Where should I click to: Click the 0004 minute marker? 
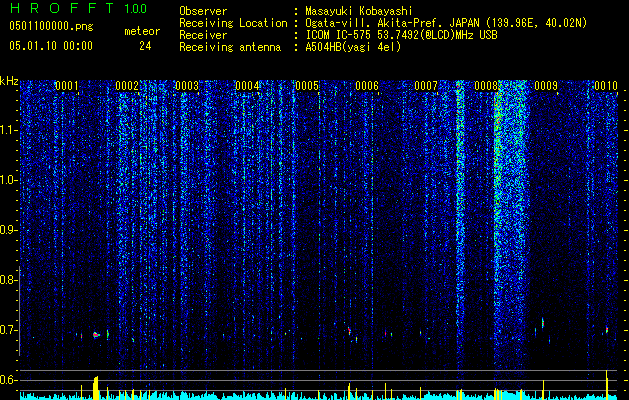[x=247, y=86]
